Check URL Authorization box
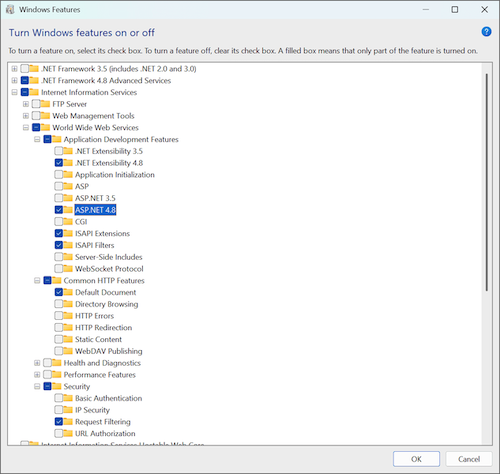The width and height of the screenshot is (500, 474). pyautogui.click(x=59, y=433)
